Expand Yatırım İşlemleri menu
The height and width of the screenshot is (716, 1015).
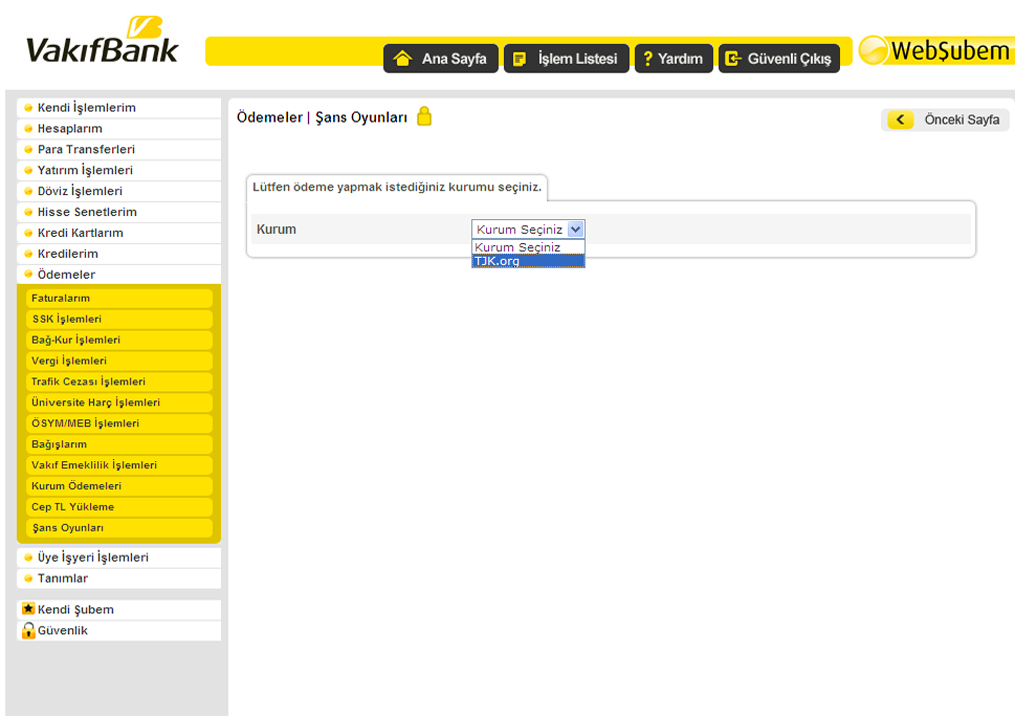click(x=118, y=170)
